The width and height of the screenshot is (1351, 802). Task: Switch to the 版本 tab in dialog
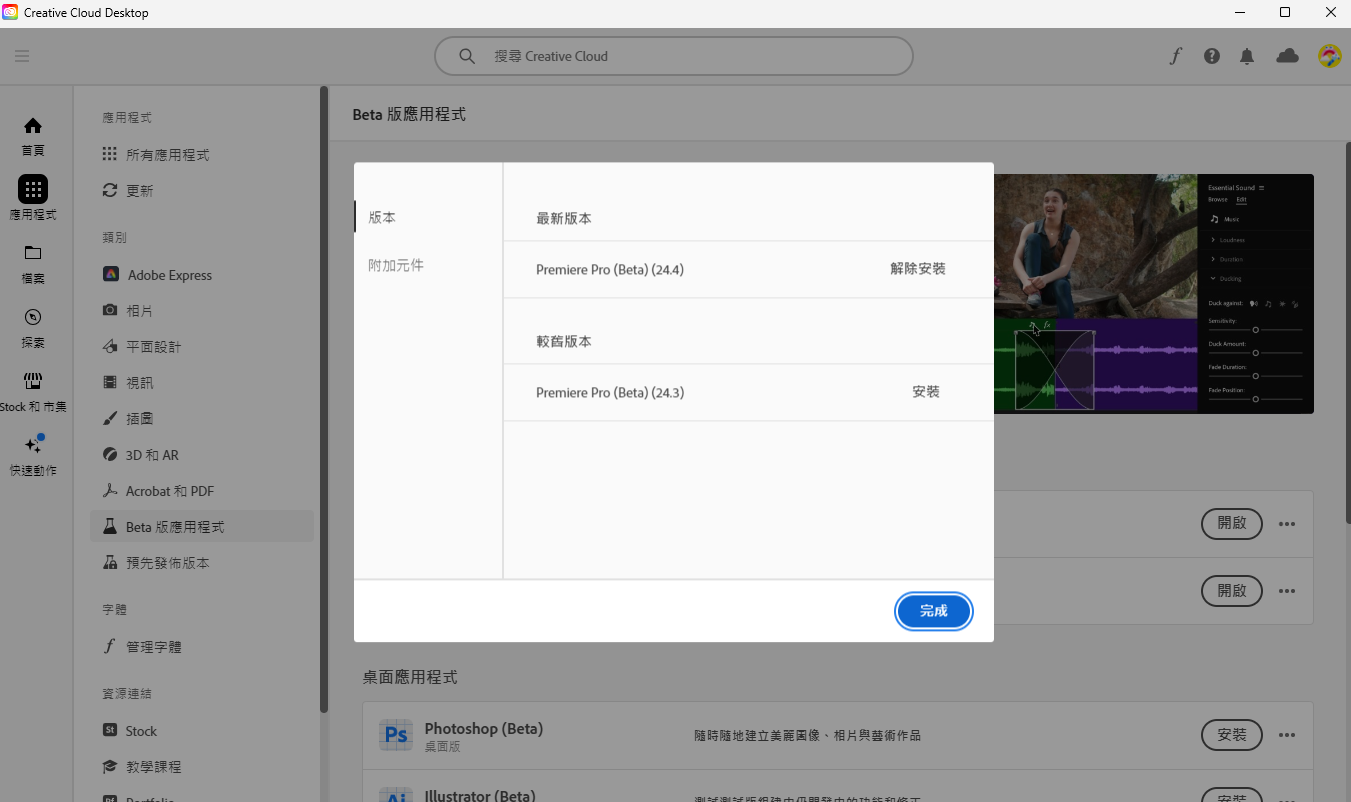[x=380, y=216]
